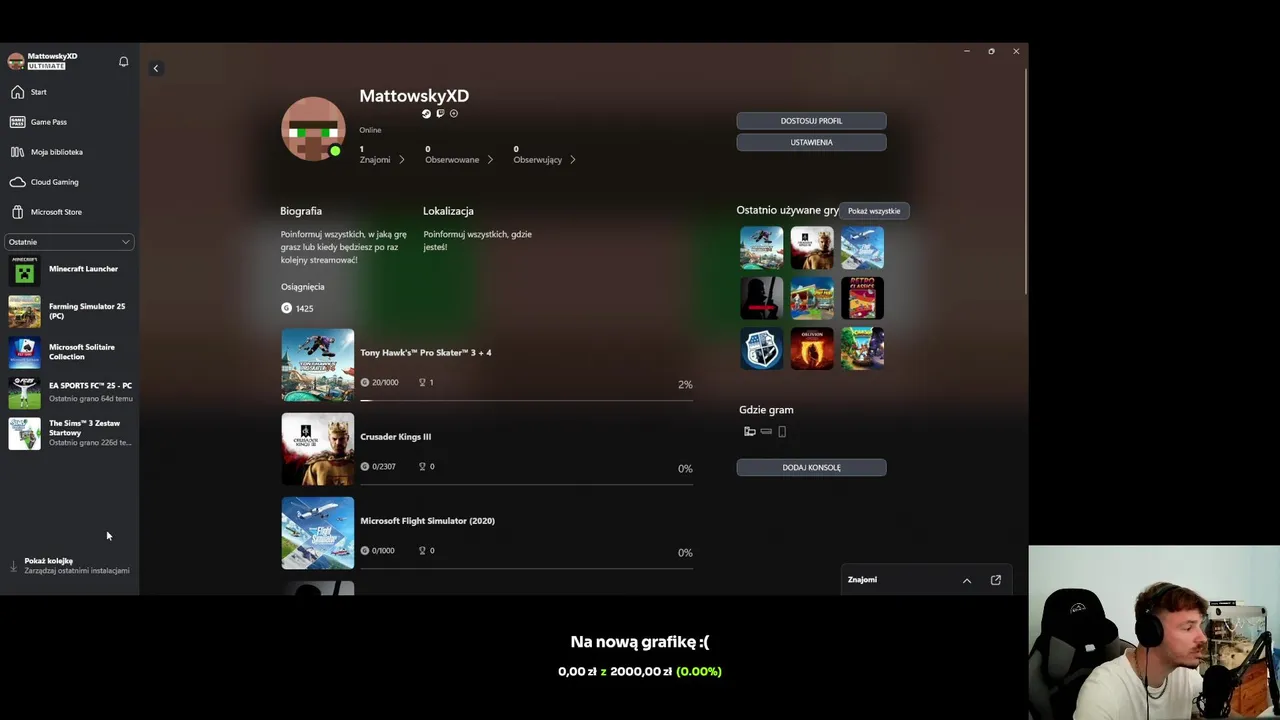Open Tony Hawk's Pro Skater 3 + 4 achievements
This screenshot has width=1280, height=720.
point(487,365)
